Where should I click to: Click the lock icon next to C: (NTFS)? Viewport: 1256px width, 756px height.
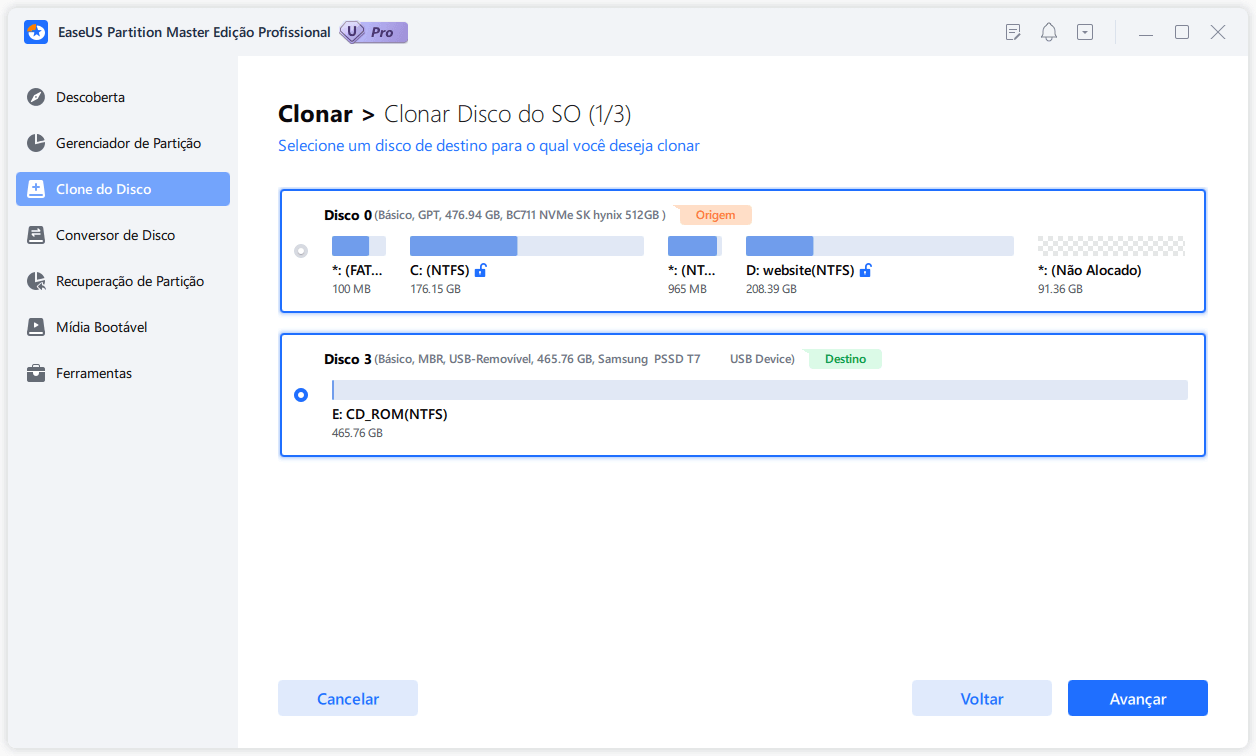481,270
